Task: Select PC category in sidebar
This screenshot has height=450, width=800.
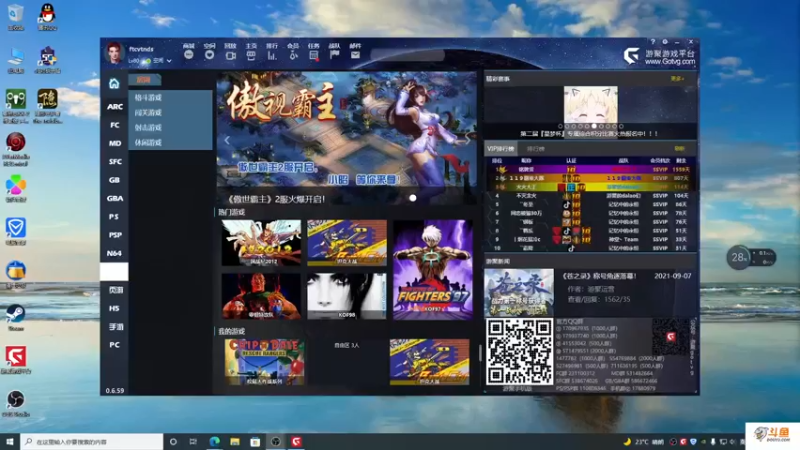Action: (x=114, y=345)
